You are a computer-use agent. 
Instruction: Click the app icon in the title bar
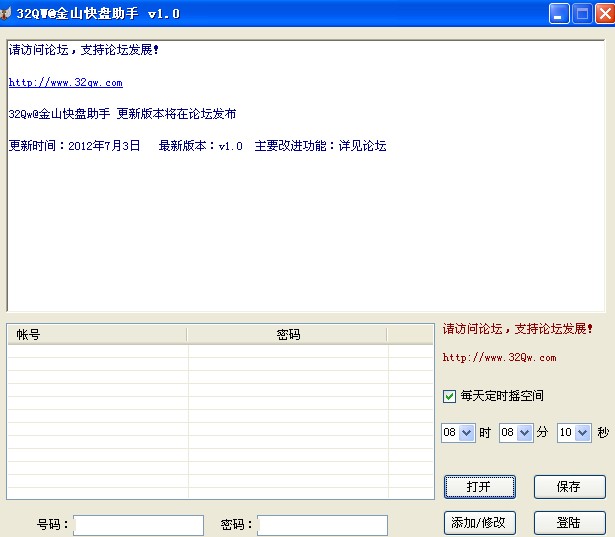[5, 14]
